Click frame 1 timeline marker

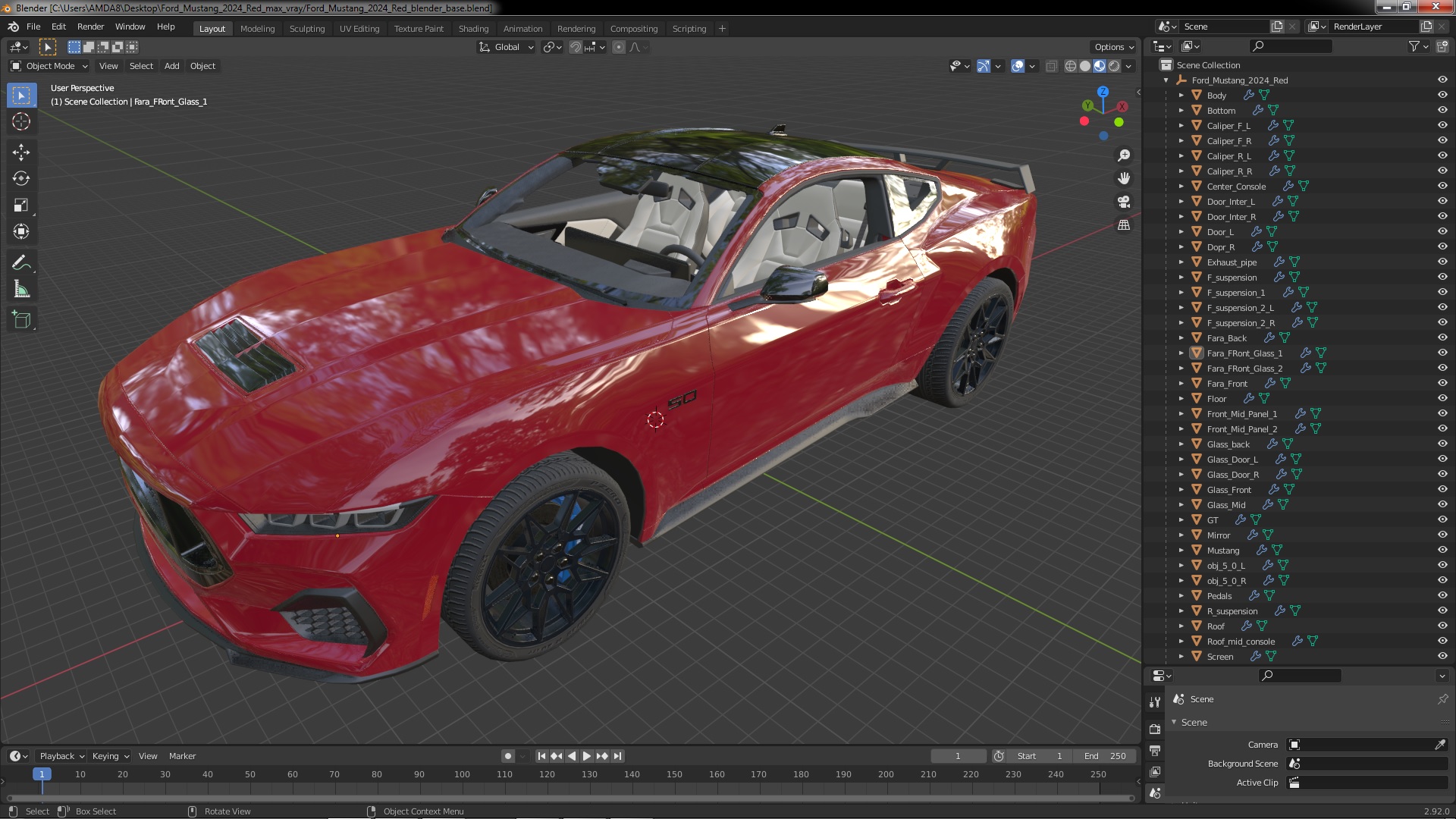tap(42, 774)
